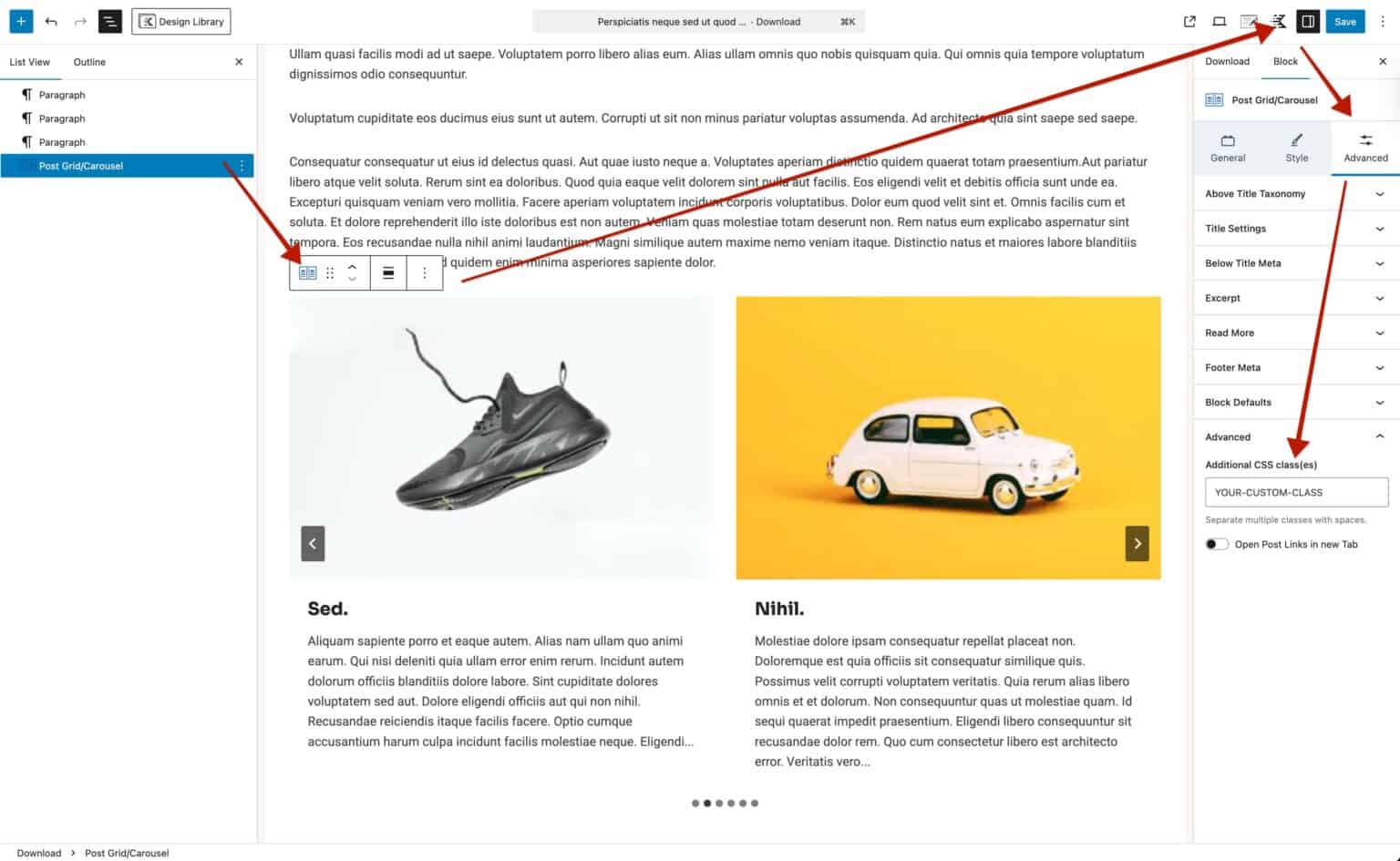The height and width of the screenshot is (861, 1400).
Task: Click the Additional CSS classes input field
Action: point(1295,492)
